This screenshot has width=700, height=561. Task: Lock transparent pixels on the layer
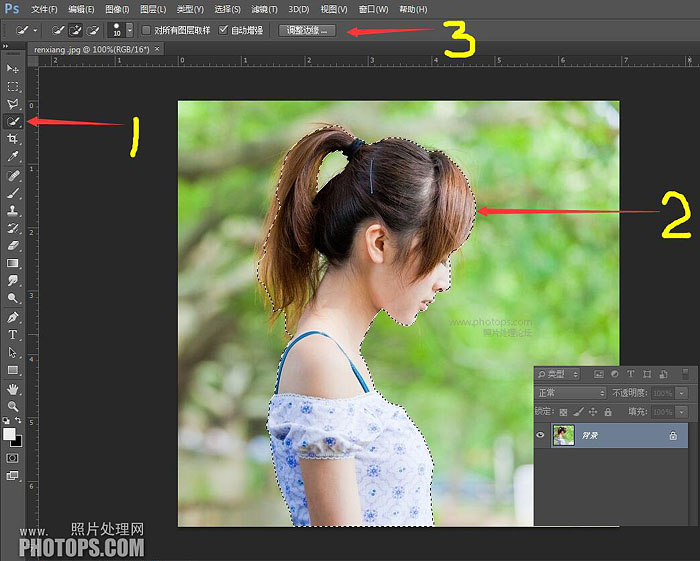coord(563,412)
